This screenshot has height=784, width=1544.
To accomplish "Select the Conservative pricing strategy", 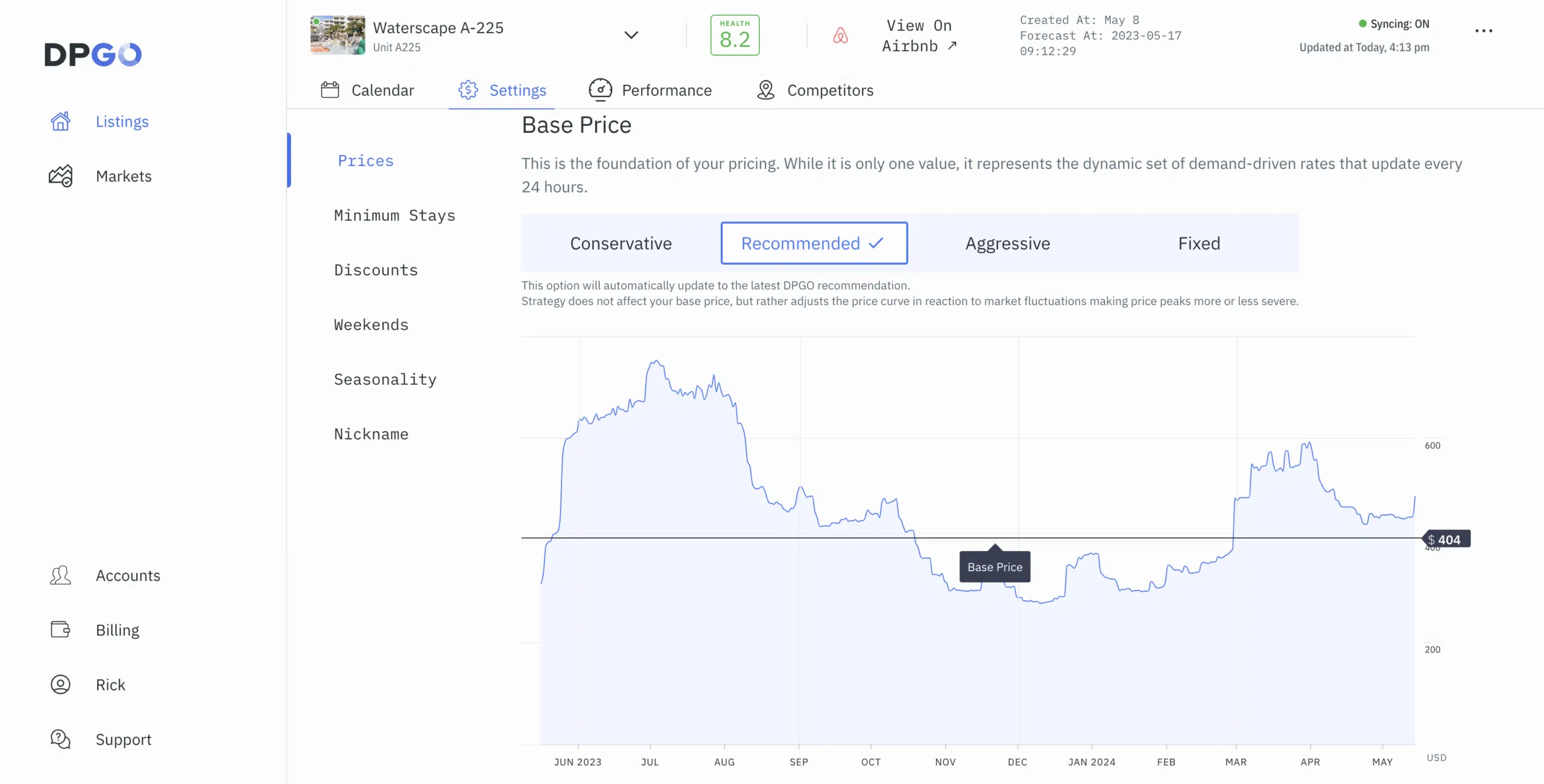I will 621,243.
